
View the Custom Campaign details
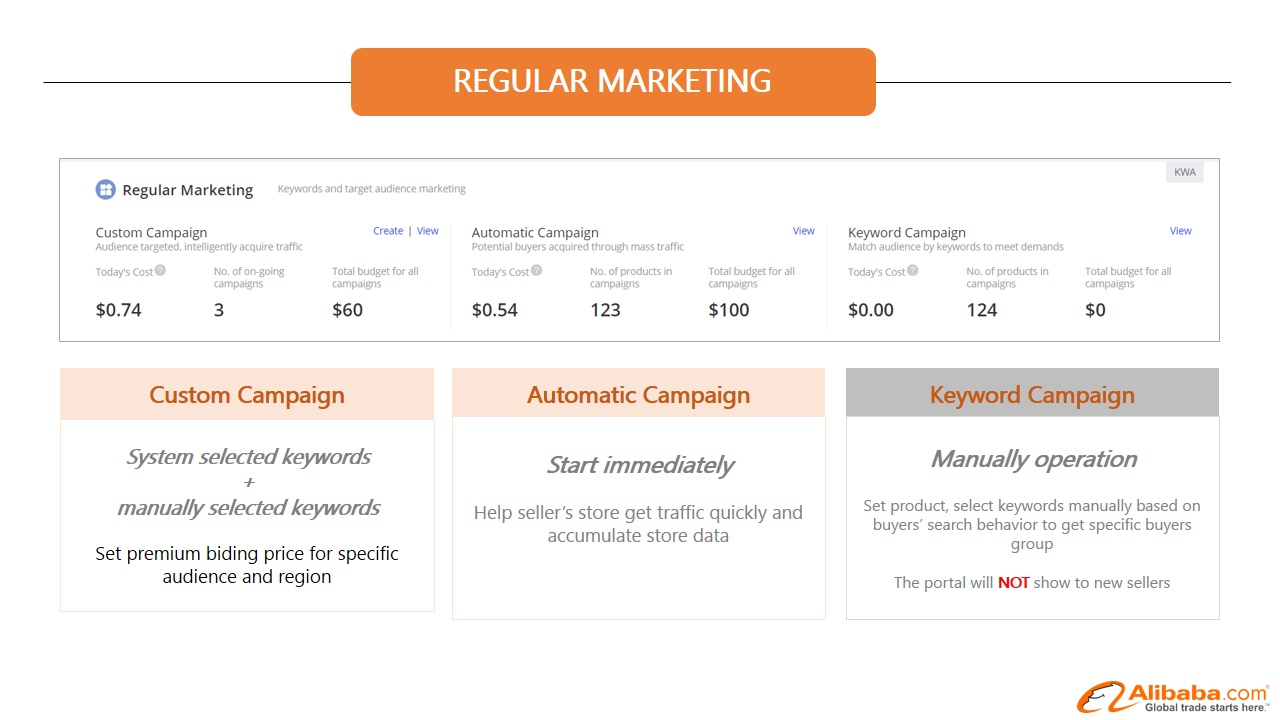pos(428,231)
